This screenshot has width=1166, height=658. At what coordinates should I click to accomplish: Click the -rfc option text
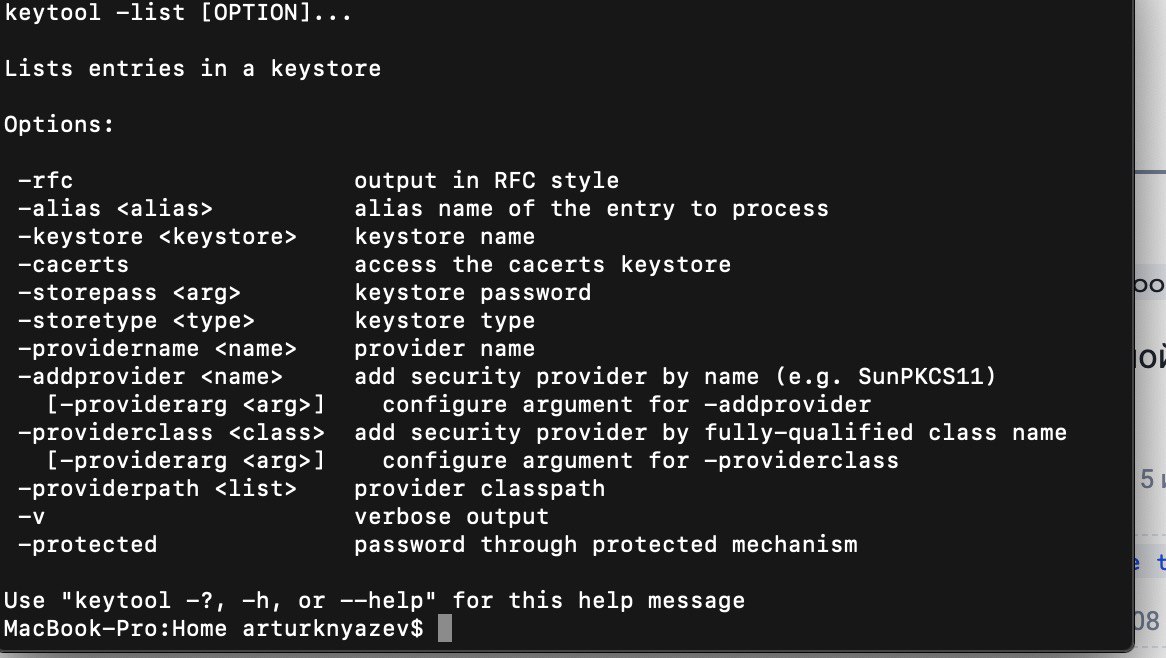(x=46, y=181)
